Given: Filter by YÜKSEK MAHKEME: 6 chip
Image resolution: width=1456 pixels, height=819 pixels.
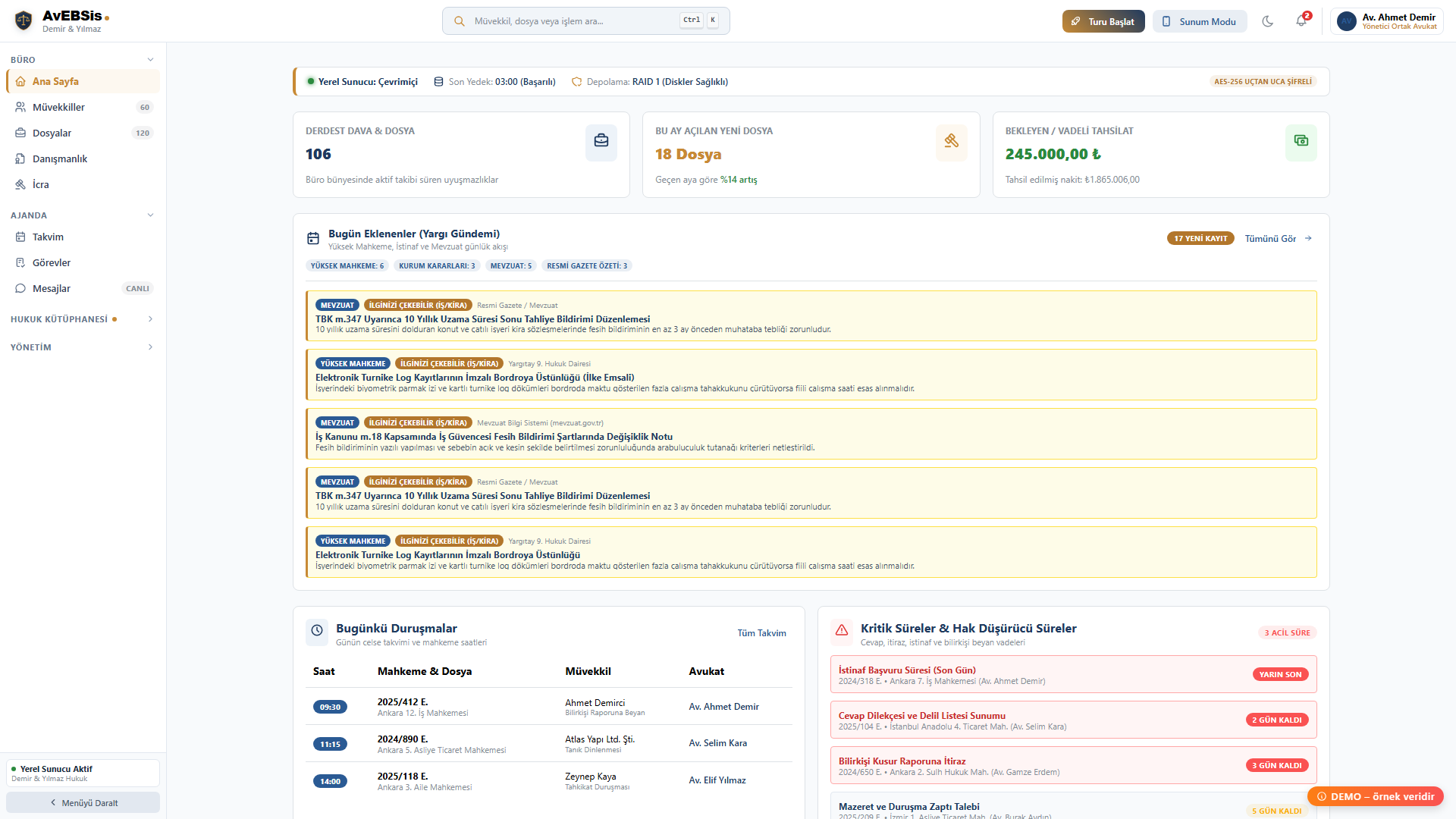Looking at the screenshot, I should [x=347, y=265].
